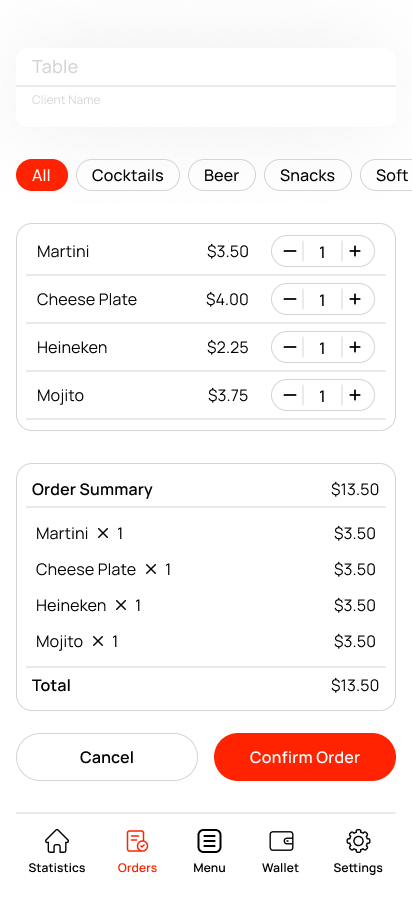Image resolution: width=412 pixels, height=917 pixels.
Task: Remove one Heineken
Action: 290,347
